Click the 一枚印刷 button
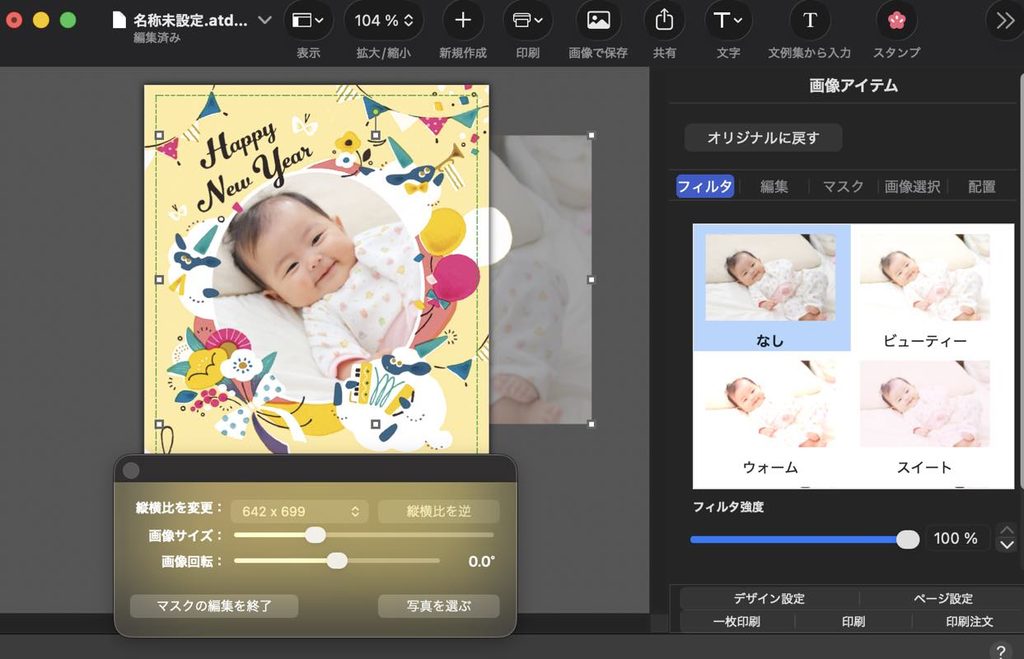 tap(737, 621)
